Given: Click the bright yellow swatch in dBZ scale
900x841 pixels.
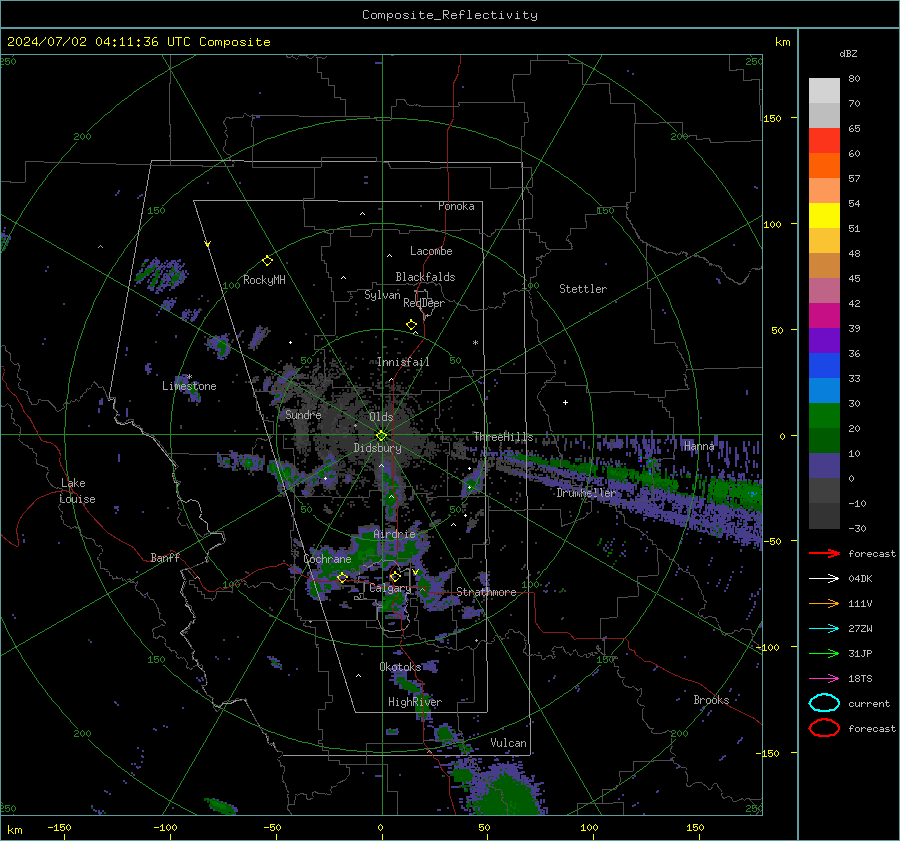Looking at the screenshot, I should point(824,215).
